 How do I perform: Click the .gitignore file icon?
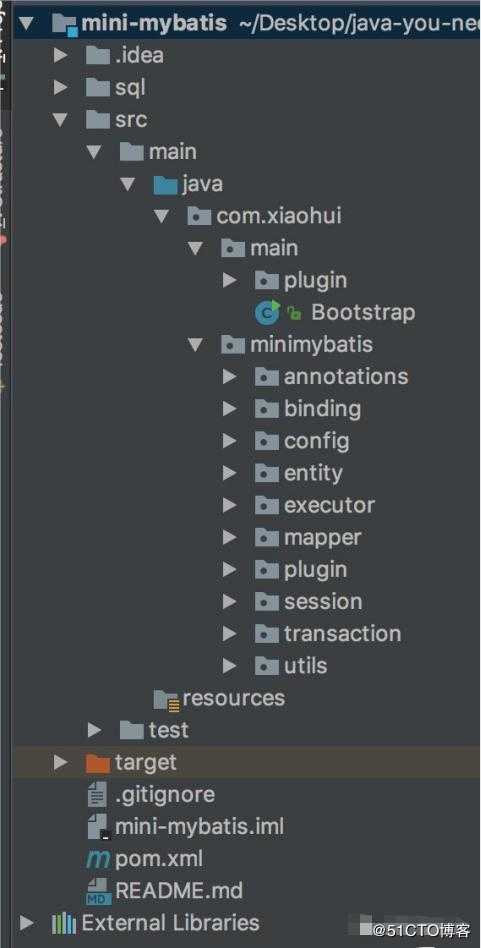pos(97,794)
